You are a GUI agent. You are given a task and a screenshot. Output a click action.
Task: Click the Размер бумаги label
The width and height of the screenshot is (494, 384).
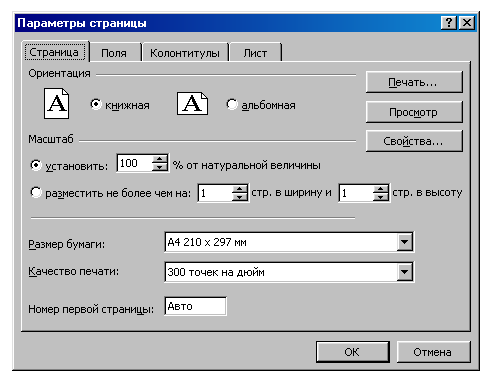point(67,244)
